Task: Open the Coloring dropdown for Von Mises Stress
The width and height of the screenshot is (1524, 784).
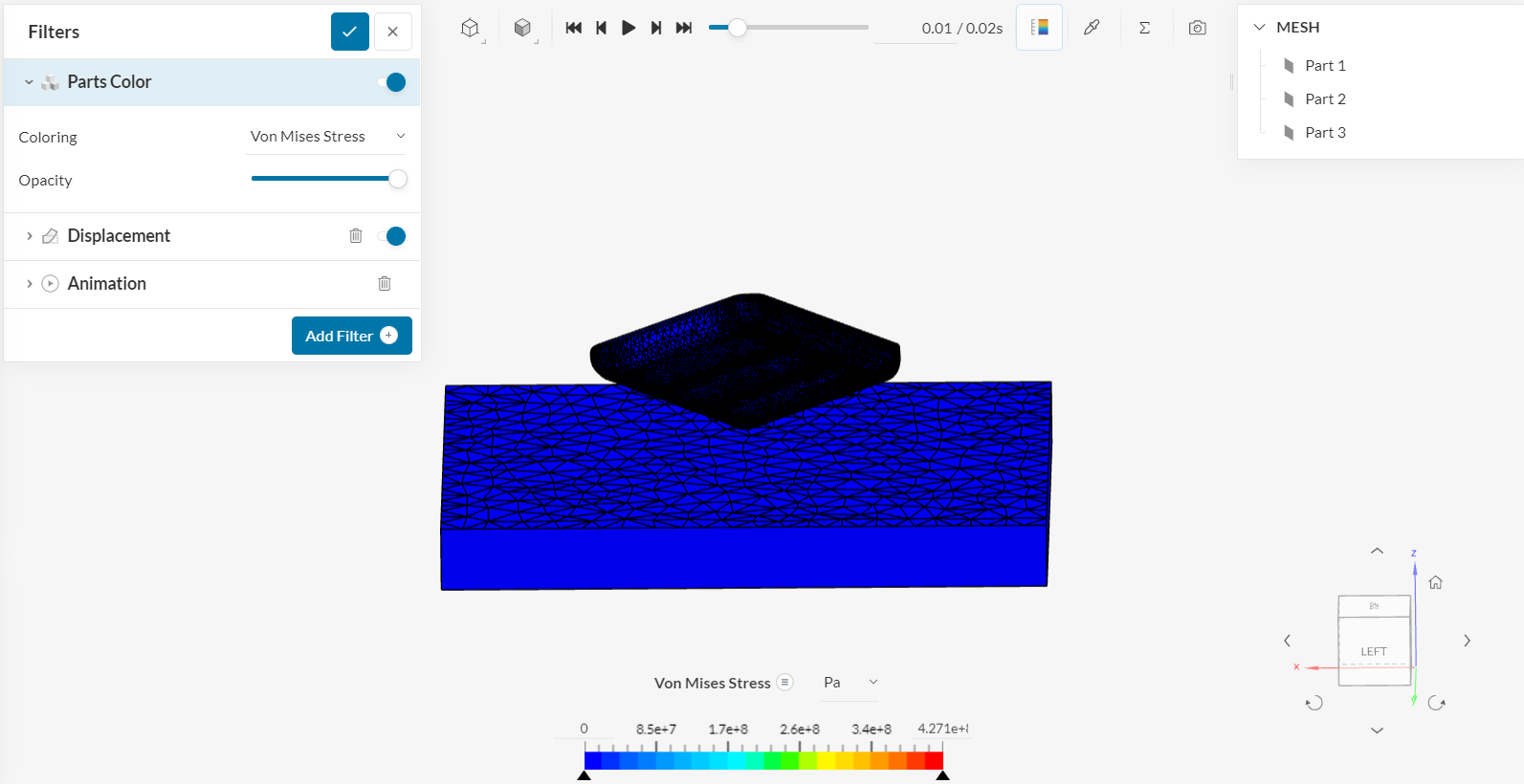Action: click(327, 137)
